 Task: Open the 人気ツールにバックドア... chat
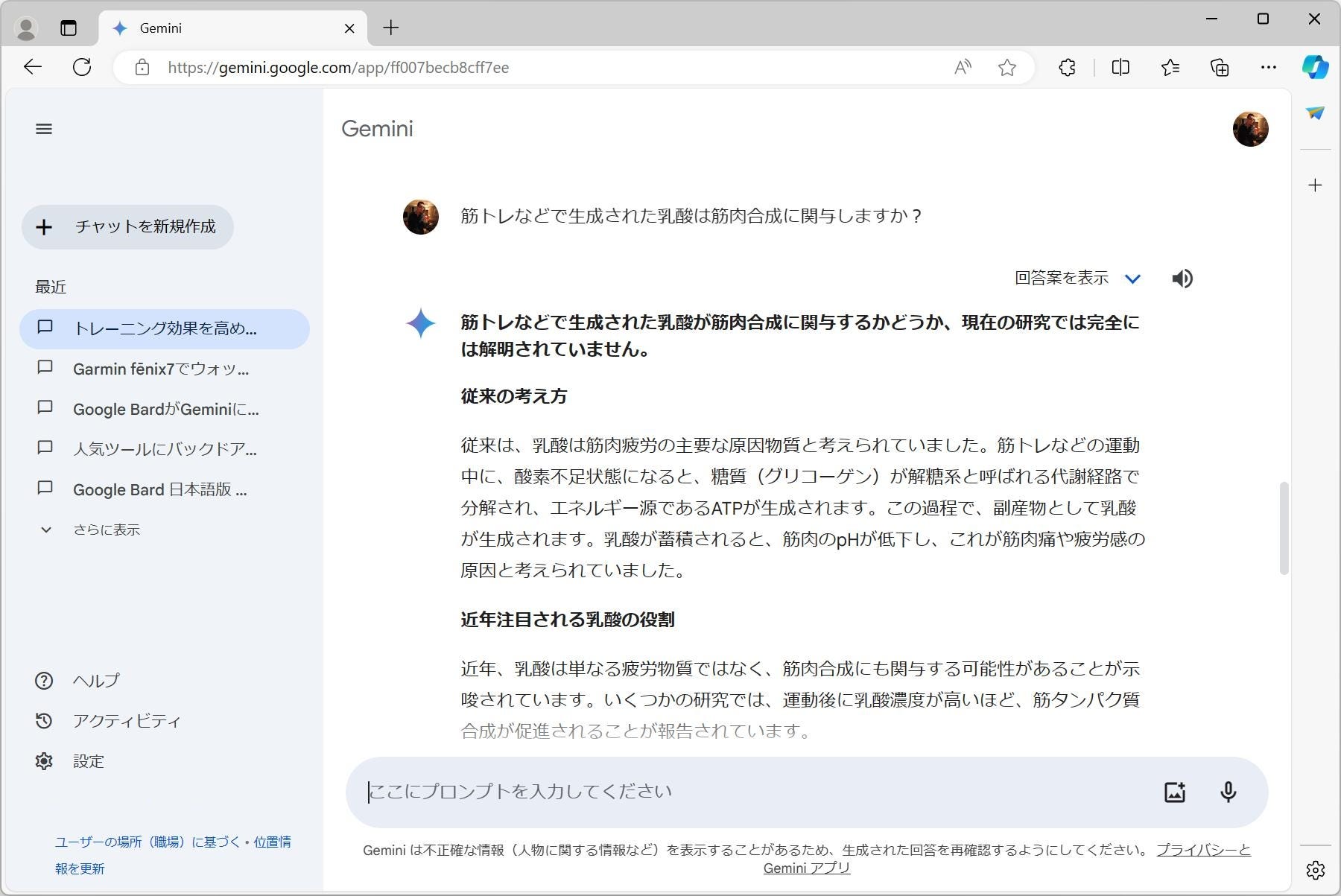coord(165,449)
